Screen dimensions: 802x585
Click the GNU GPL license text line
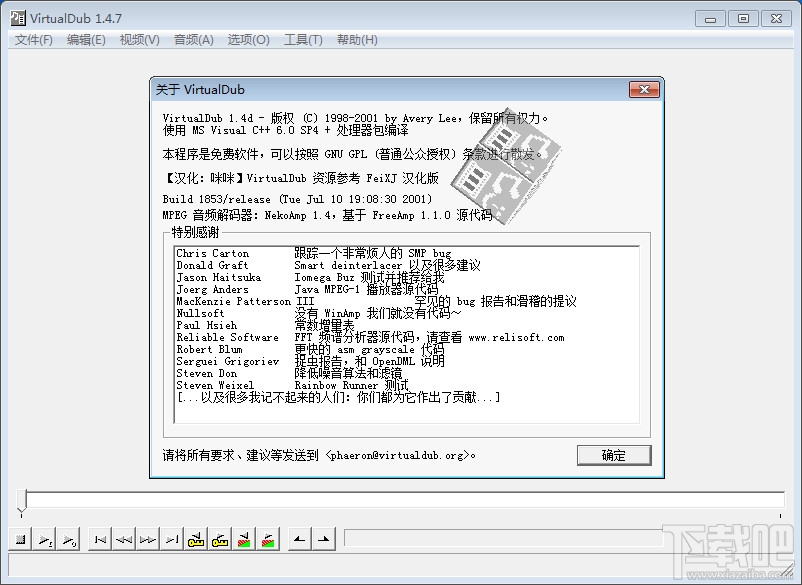click(x=352, y=154)
